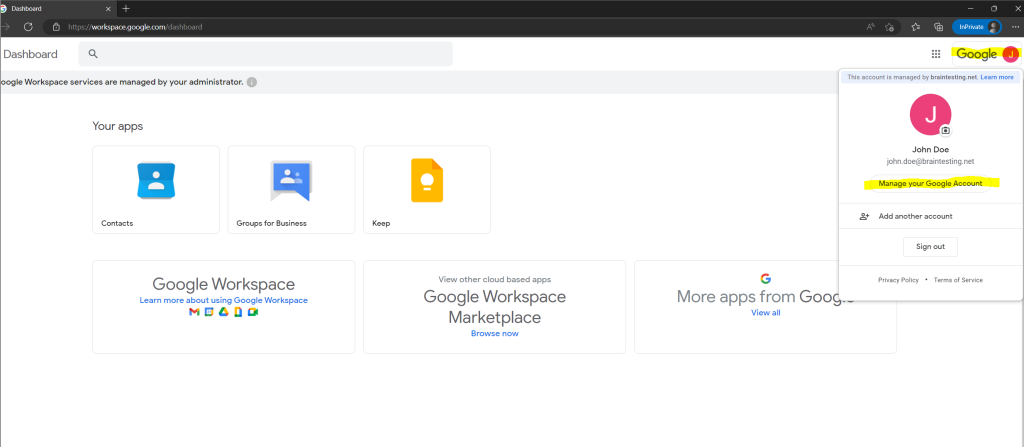The height and width of the screenshot is (447, 1024).
Task: Click the browser refresh button
Action: pyautogui.click(x=28, y=27)
